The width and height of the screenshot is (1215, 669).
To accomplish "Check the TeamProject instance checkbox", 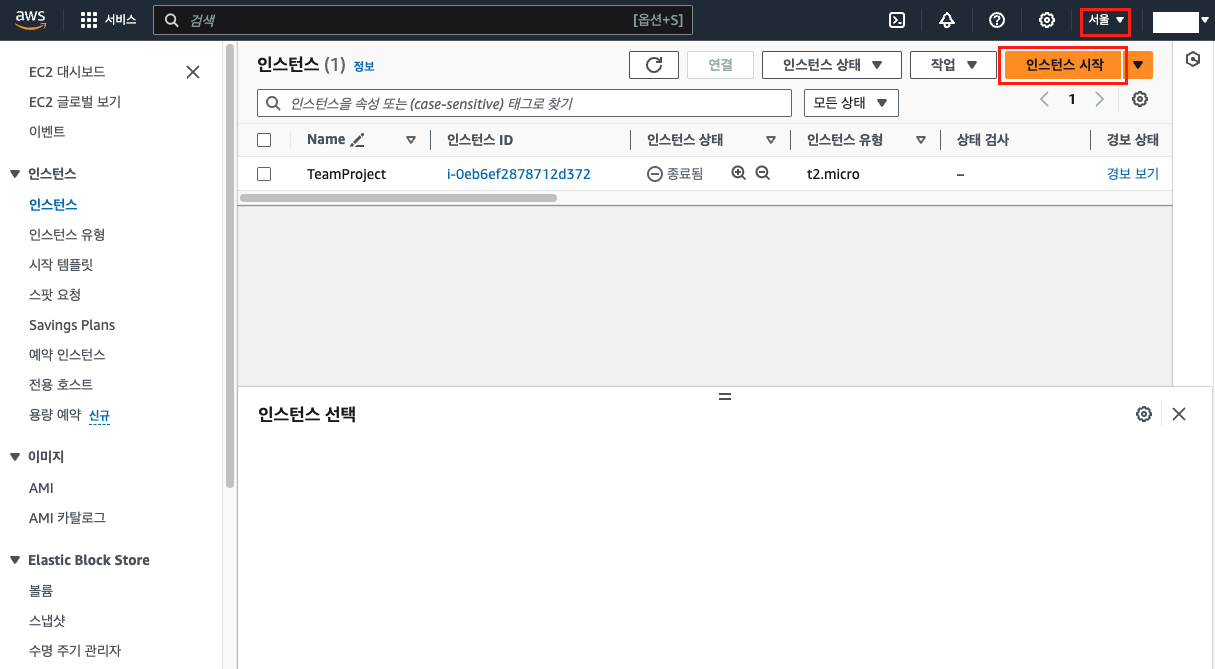I will (264, 174).
